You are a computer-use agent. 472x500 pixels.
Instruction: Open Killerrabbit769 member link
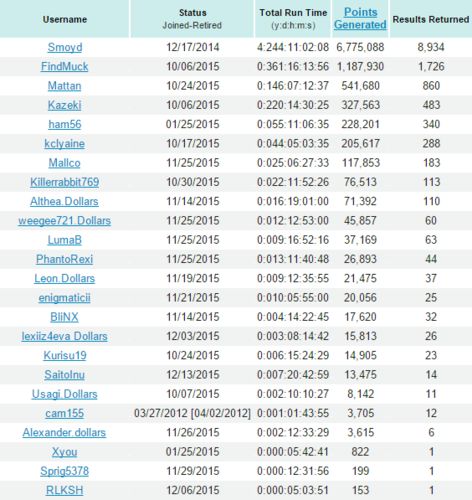[x=65, y=182]
